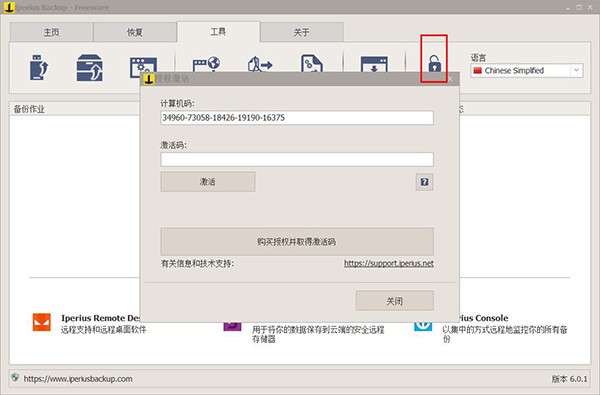600x395 pixels.
Task: Click the archive box with upload arrow icon
Action: pos(90,67)
